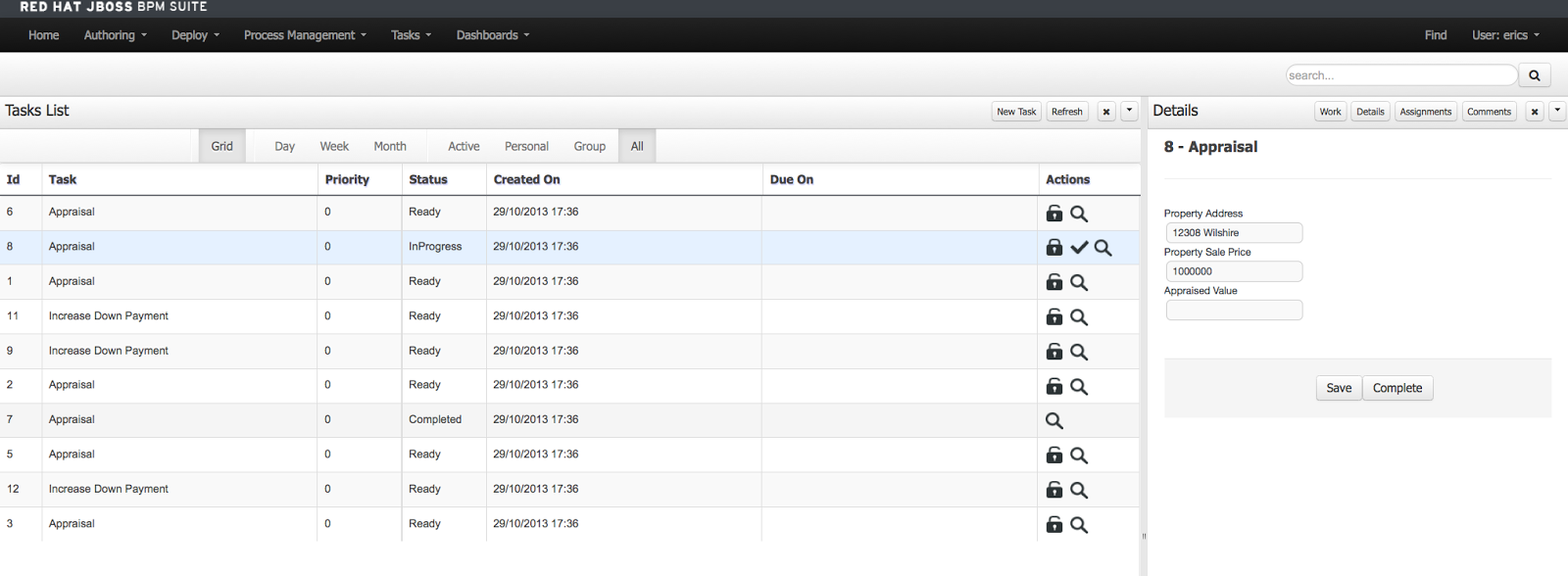Open details magnifier for task 5
Screen dimensions: 1568x576
coord(1079,456)
